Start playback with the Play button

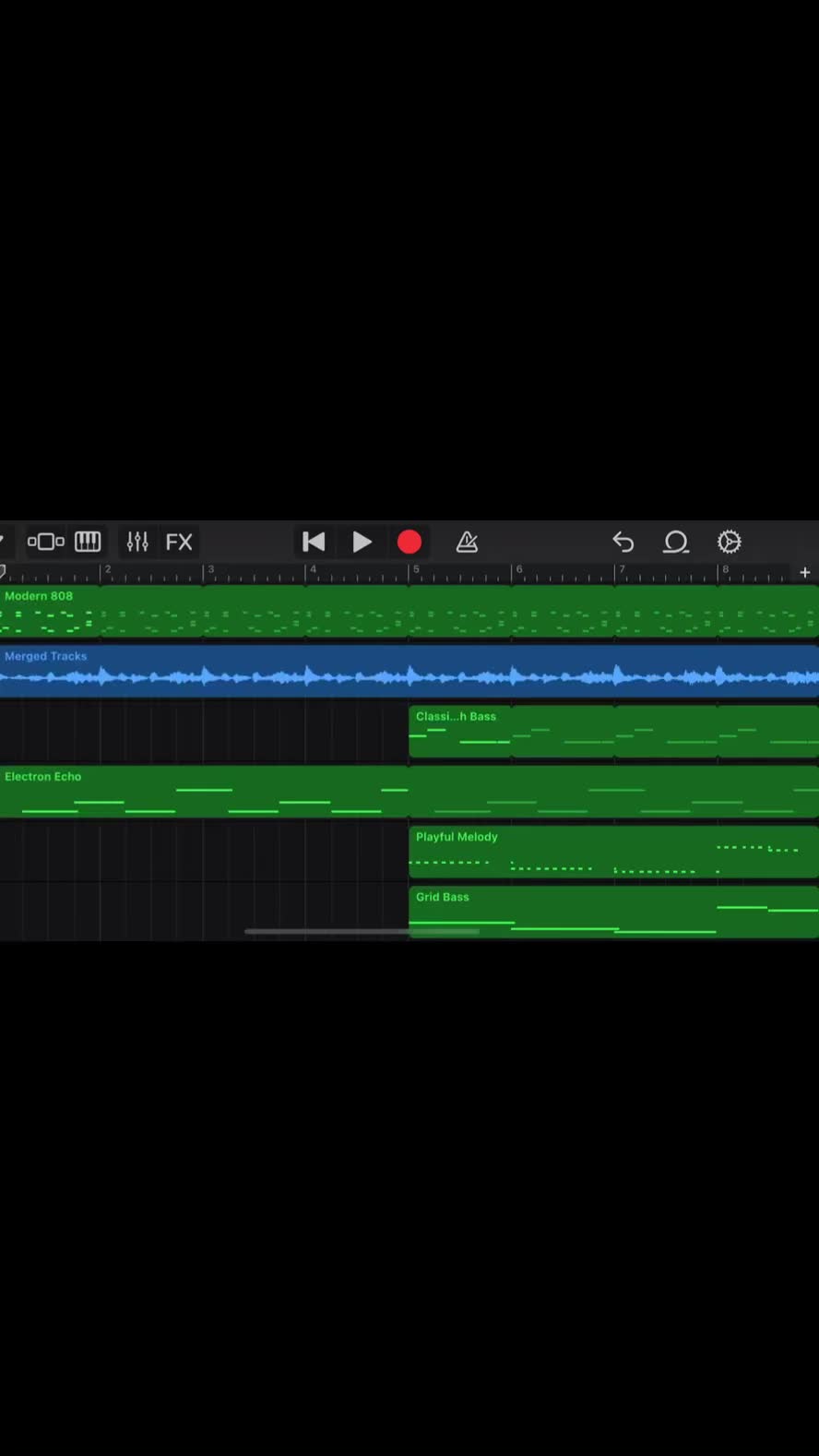coord(362,542)
